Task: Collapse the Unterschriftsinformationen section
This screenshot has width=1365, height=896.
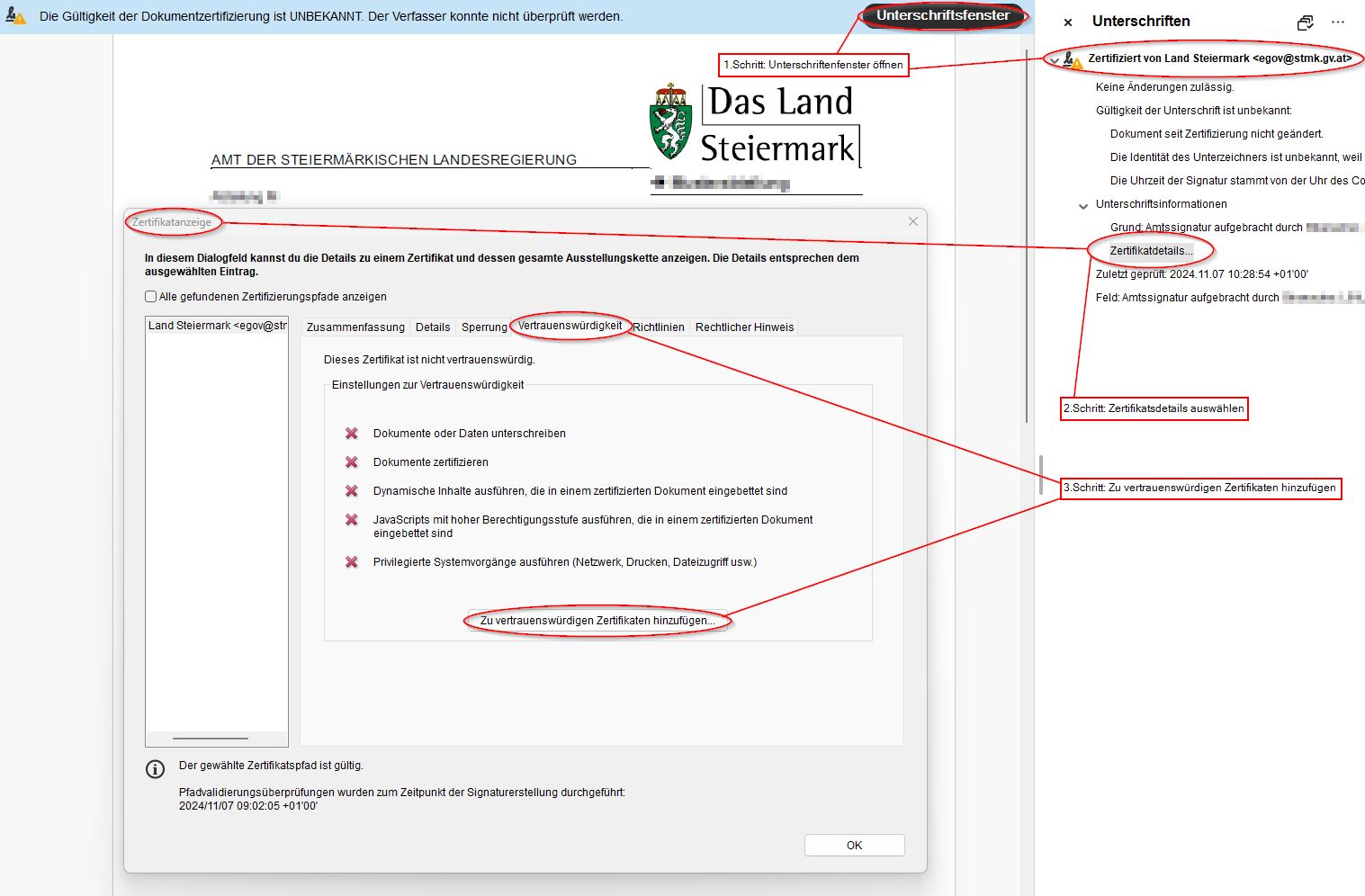Action: (x=1083, y=205)
